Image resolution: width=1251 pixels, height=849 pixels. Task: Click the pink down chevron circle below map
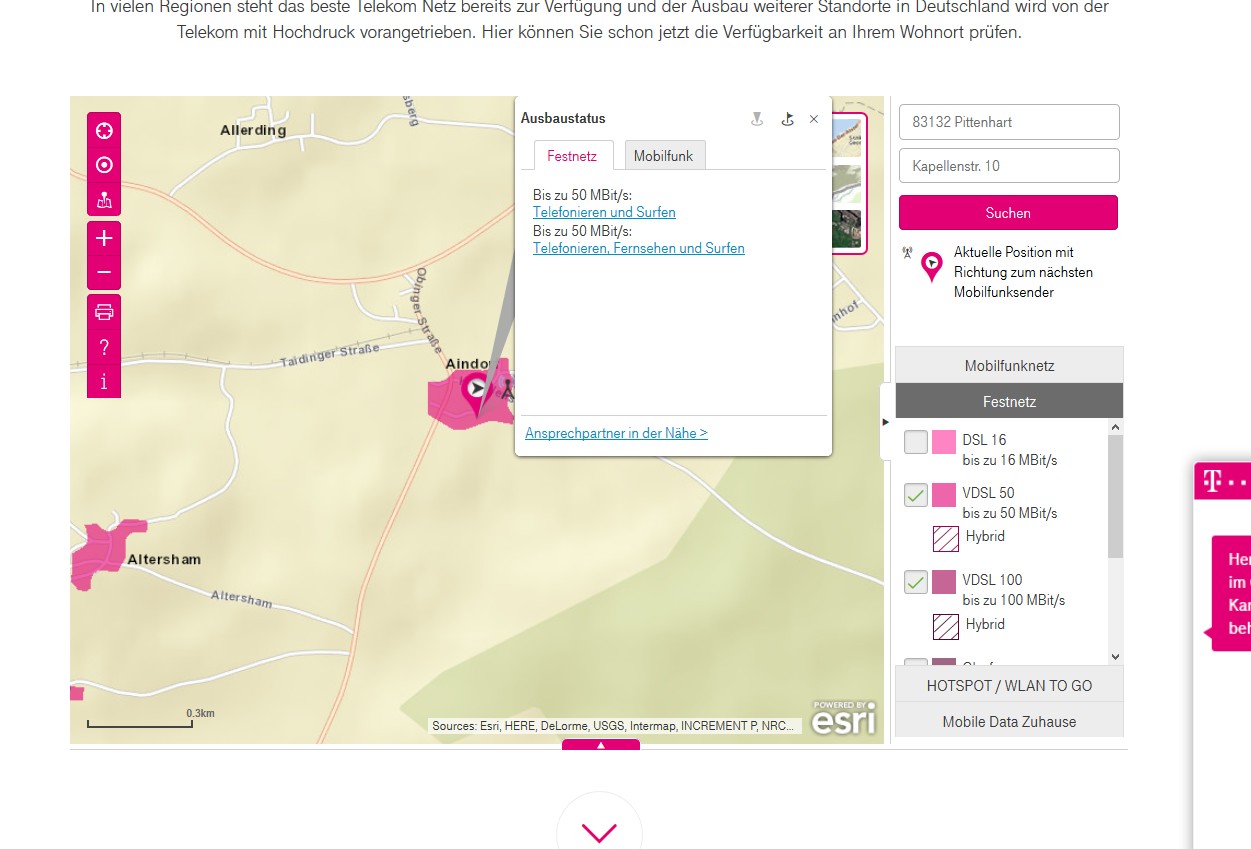(599, 831)
